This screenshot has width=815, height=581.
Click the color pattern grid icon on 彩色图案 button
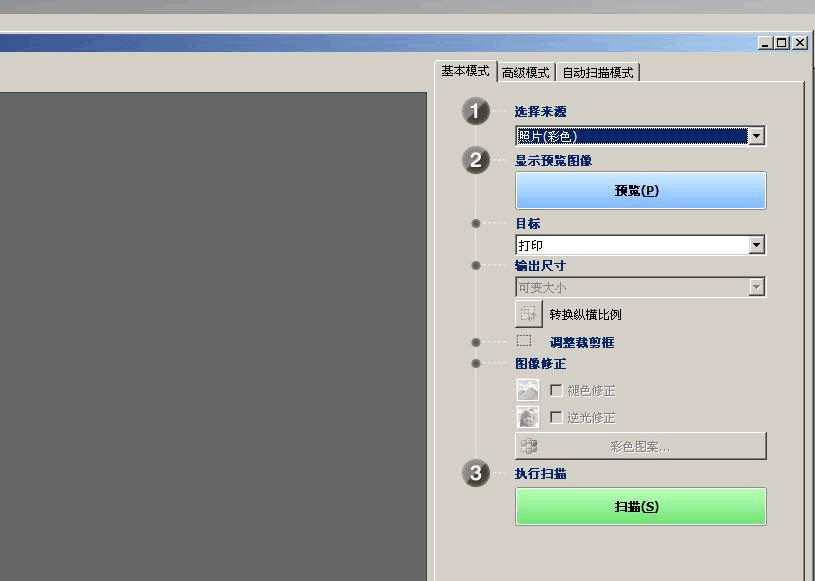pos(527,444)
